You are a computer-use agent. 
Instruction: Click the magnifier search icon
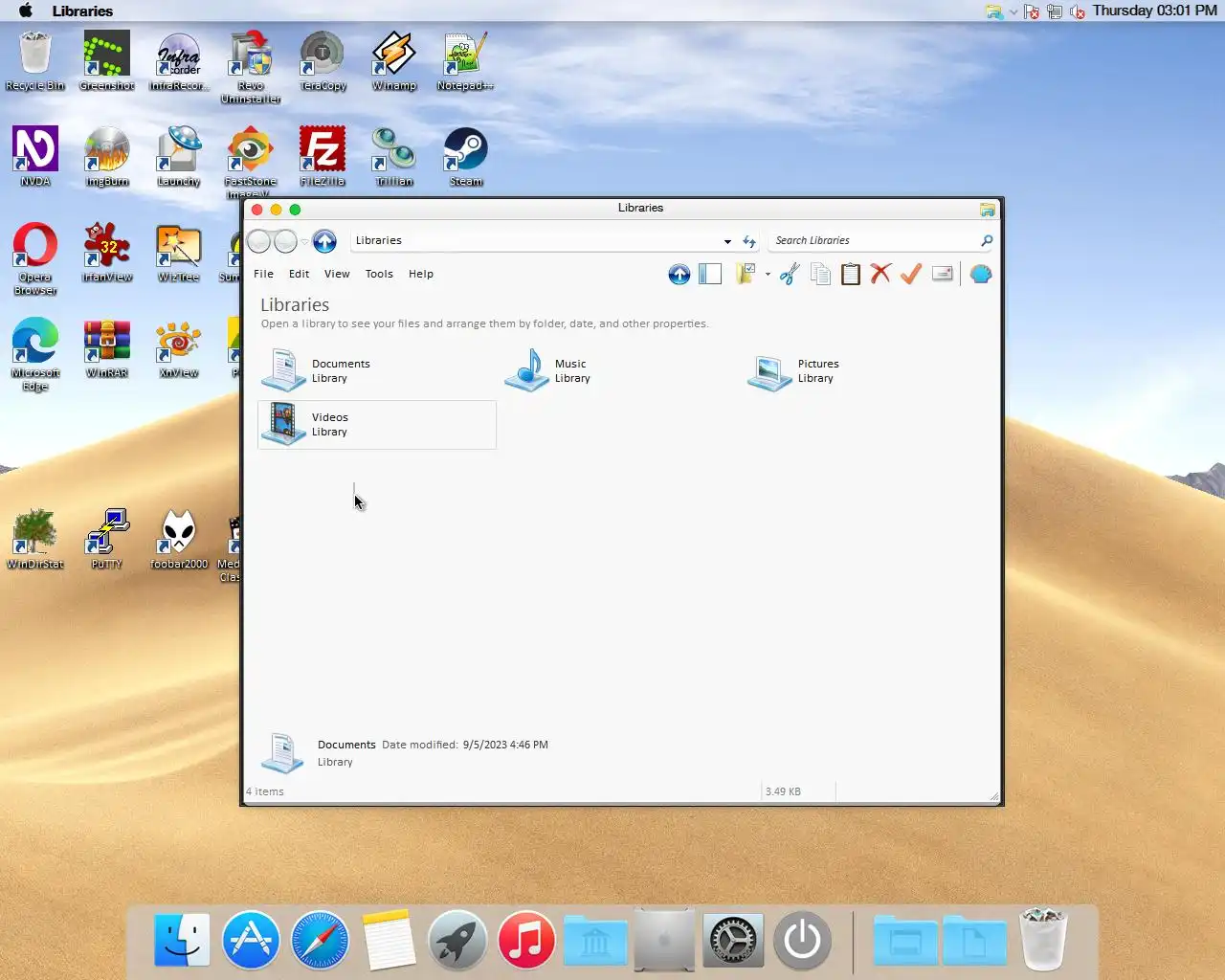987,241
